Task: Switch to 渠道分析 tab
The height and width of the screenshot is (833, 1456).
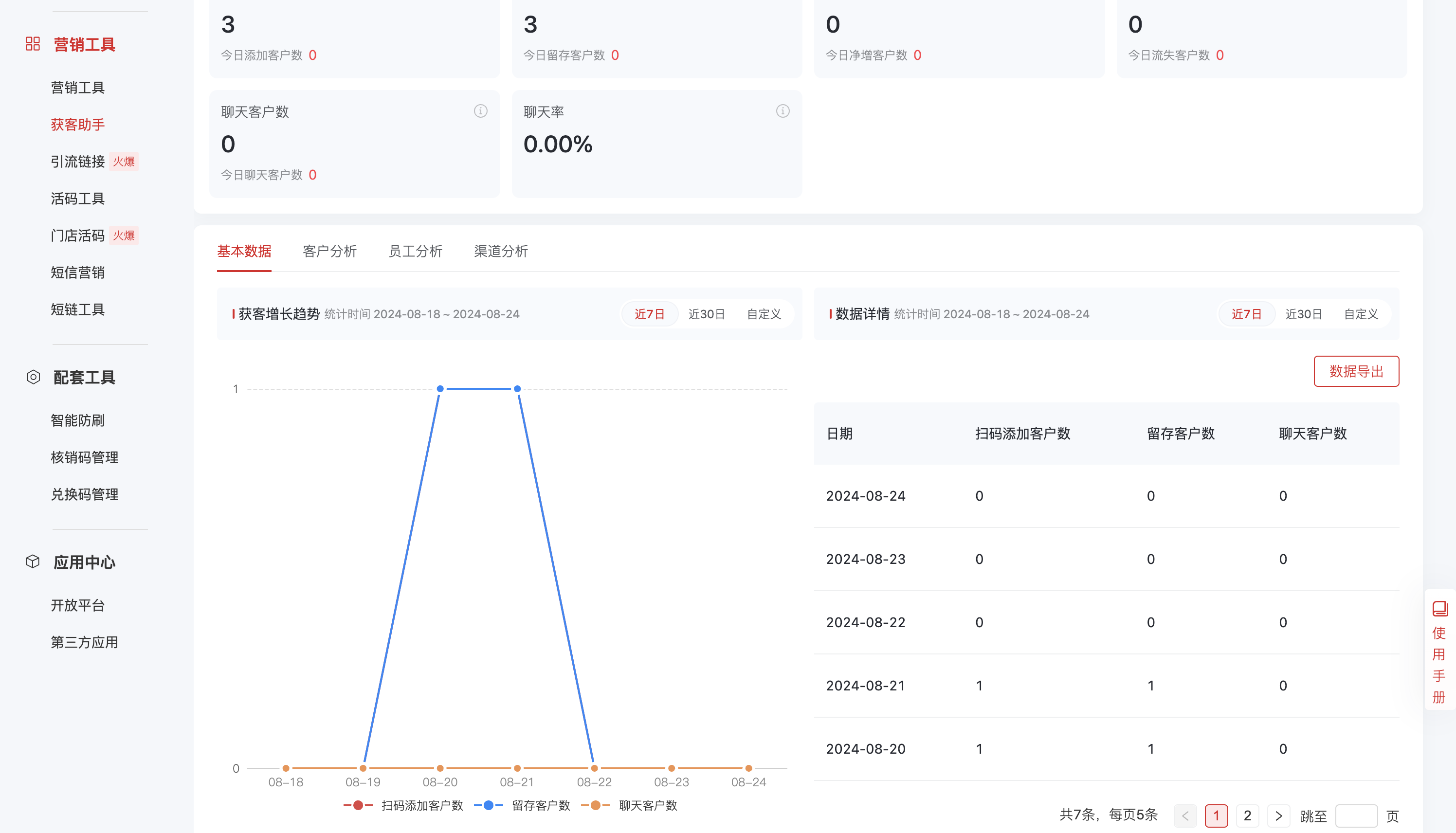Action: [501, 251]
